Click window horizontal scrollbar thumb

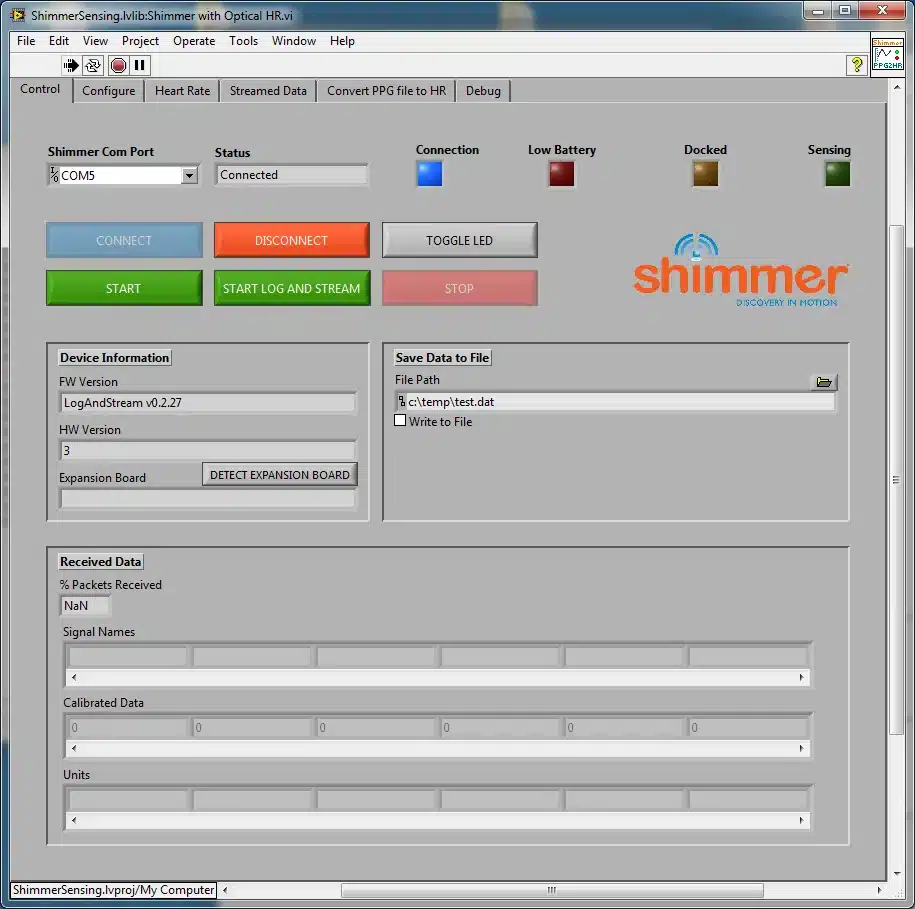[552, 890]
